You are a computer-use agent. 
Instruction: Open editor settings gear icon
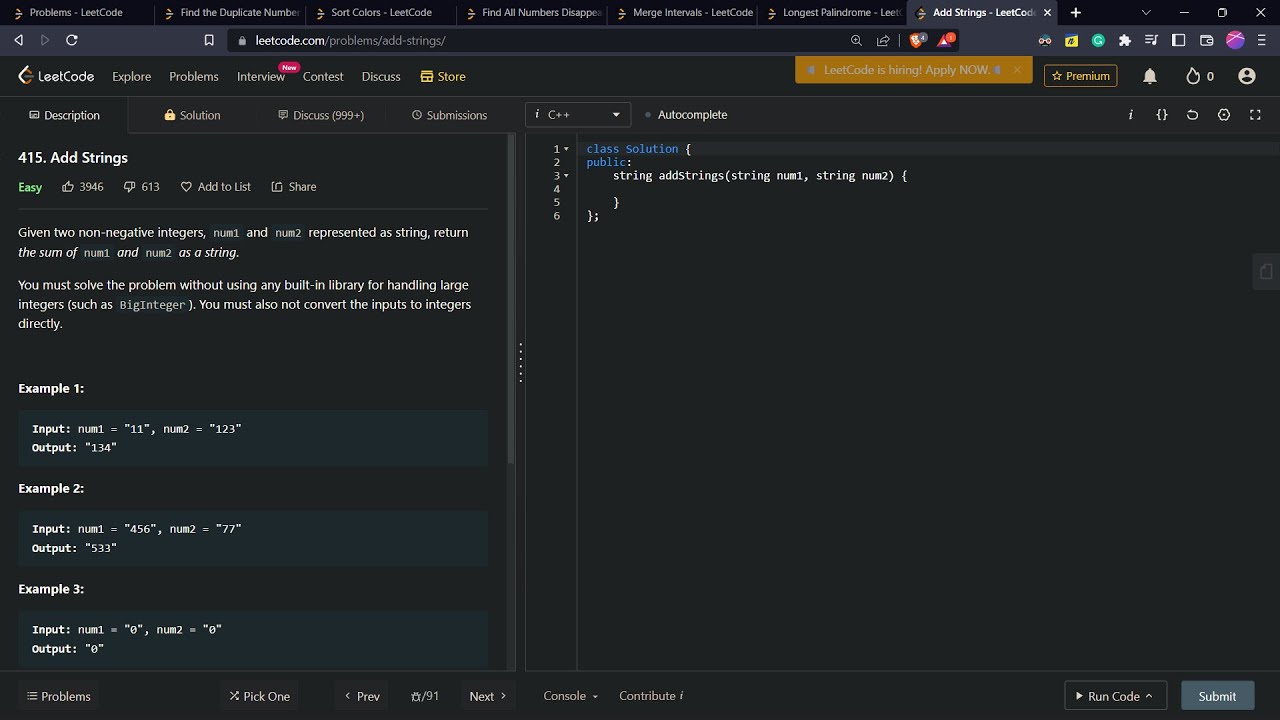click(x=1224, y=115)
